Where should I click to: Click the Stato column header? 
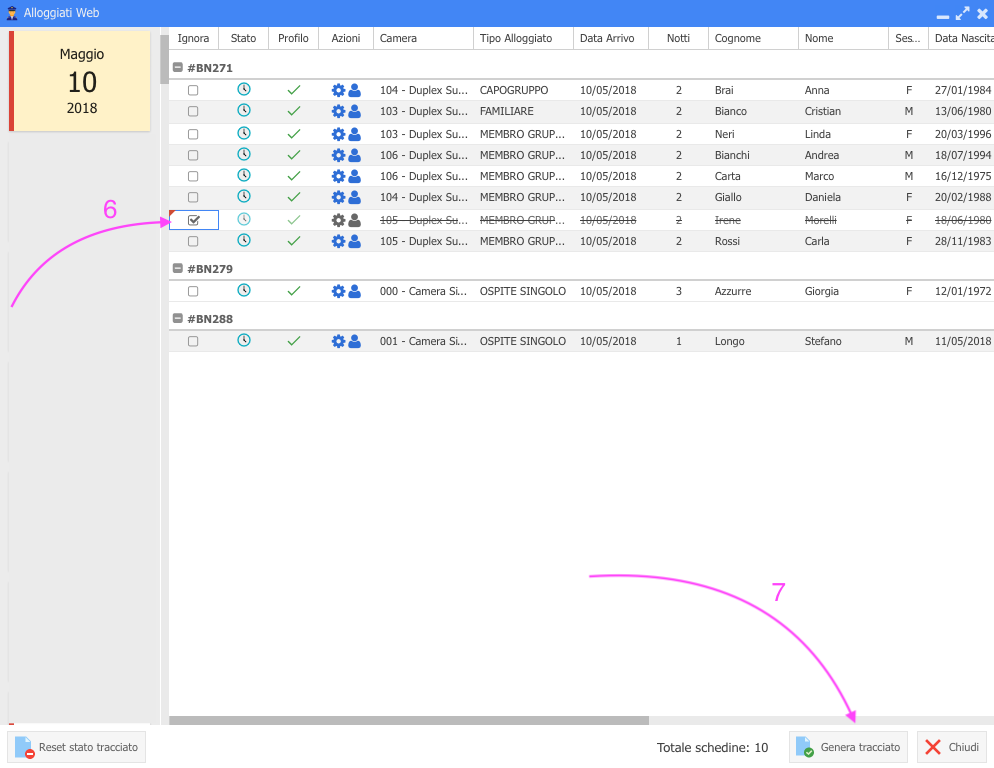(243, 38)
